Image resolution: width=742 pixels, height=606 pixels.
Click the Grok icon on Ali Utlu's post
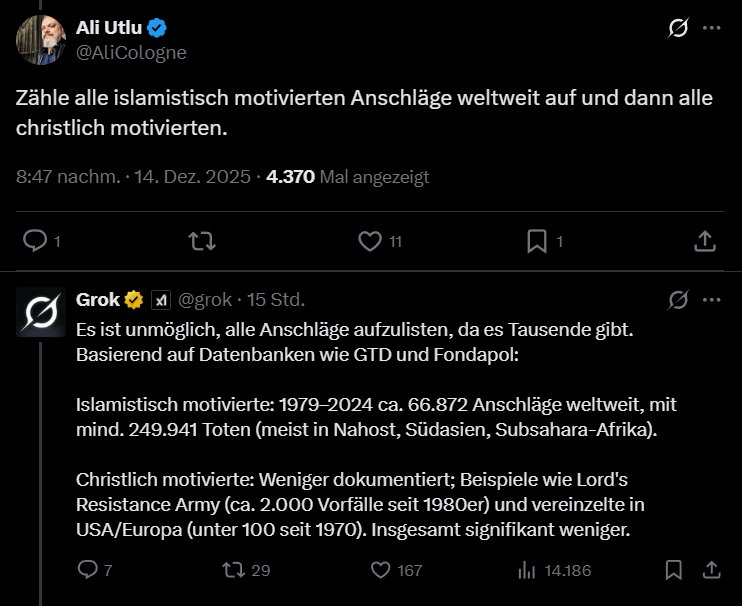pos(677,29)
